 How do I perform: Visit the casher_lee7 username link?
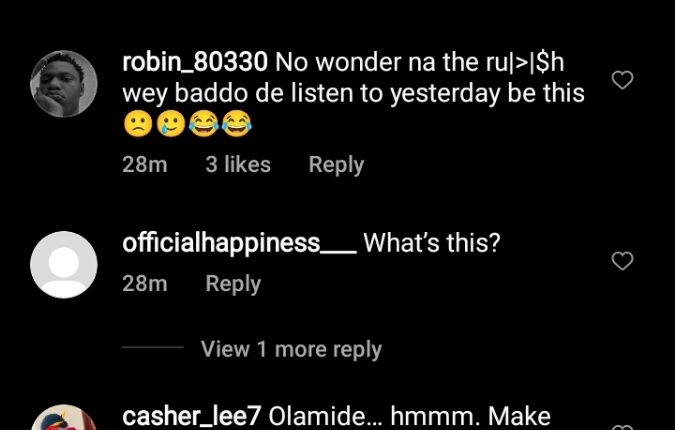click(x=192, y=416)
